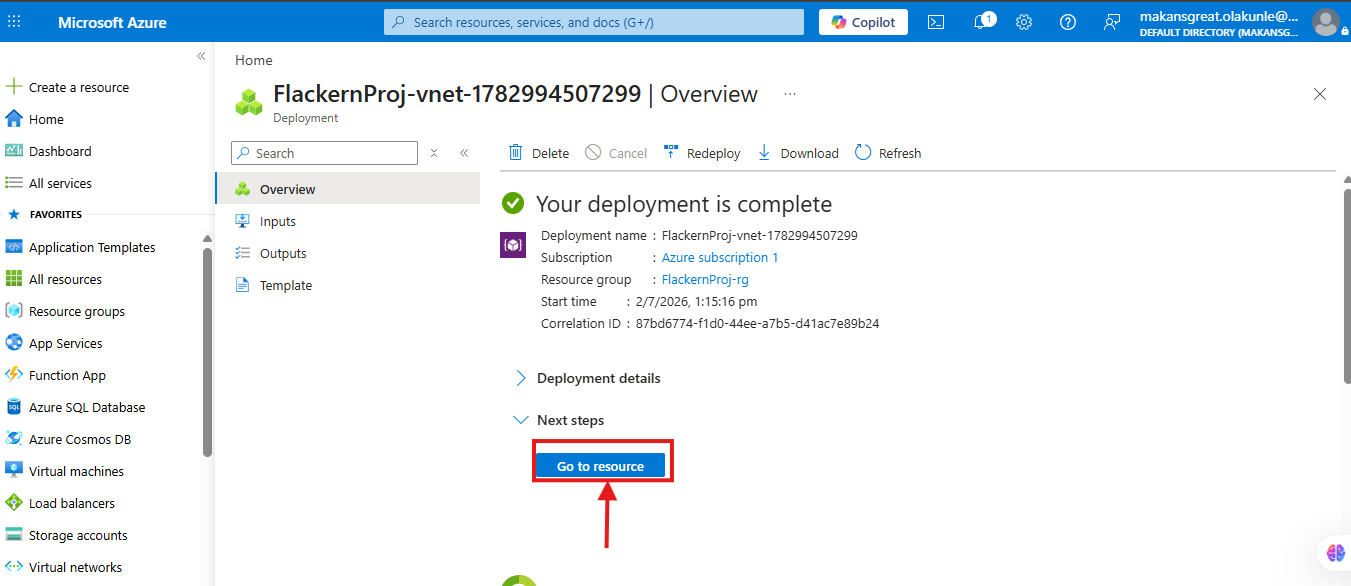
Task: Collapse the left portal sidebar chevron
Action: click(x=201, y=56)
